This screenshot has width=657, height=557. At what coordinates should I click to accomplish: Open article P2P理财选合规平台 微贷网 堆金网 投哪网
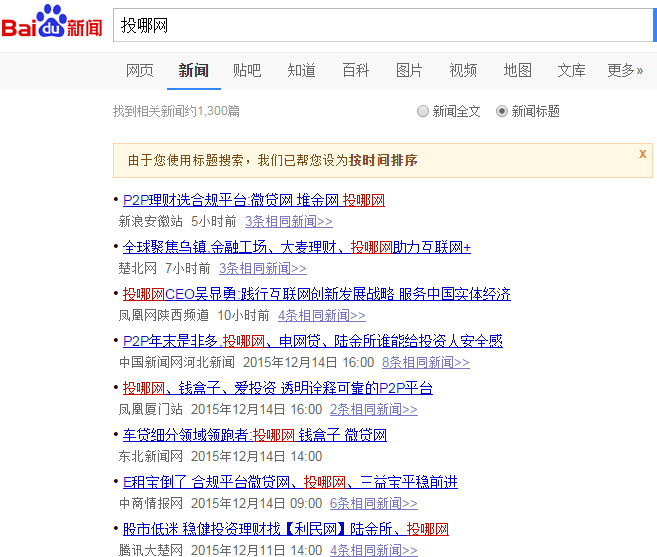pos(254,200)
